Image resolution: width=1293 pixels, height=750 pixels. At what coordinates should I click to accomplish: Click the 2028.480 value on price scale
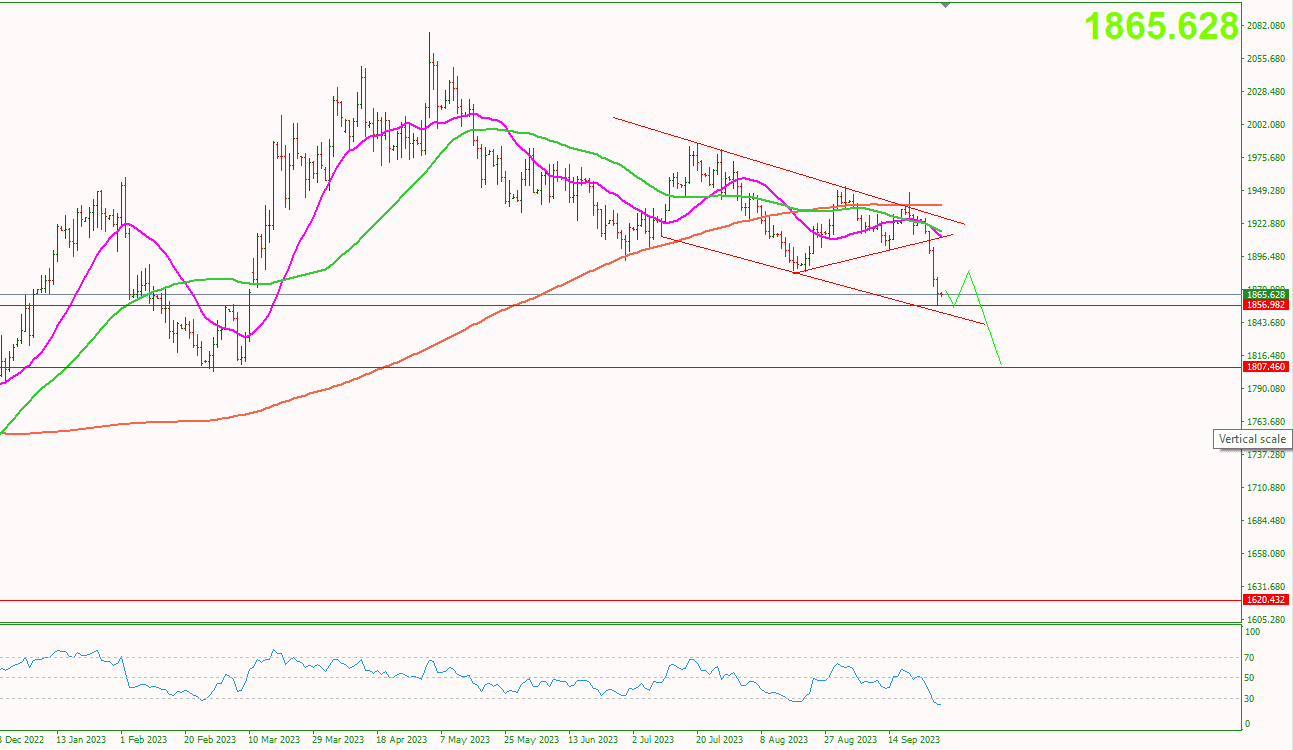click(1266, 92)
